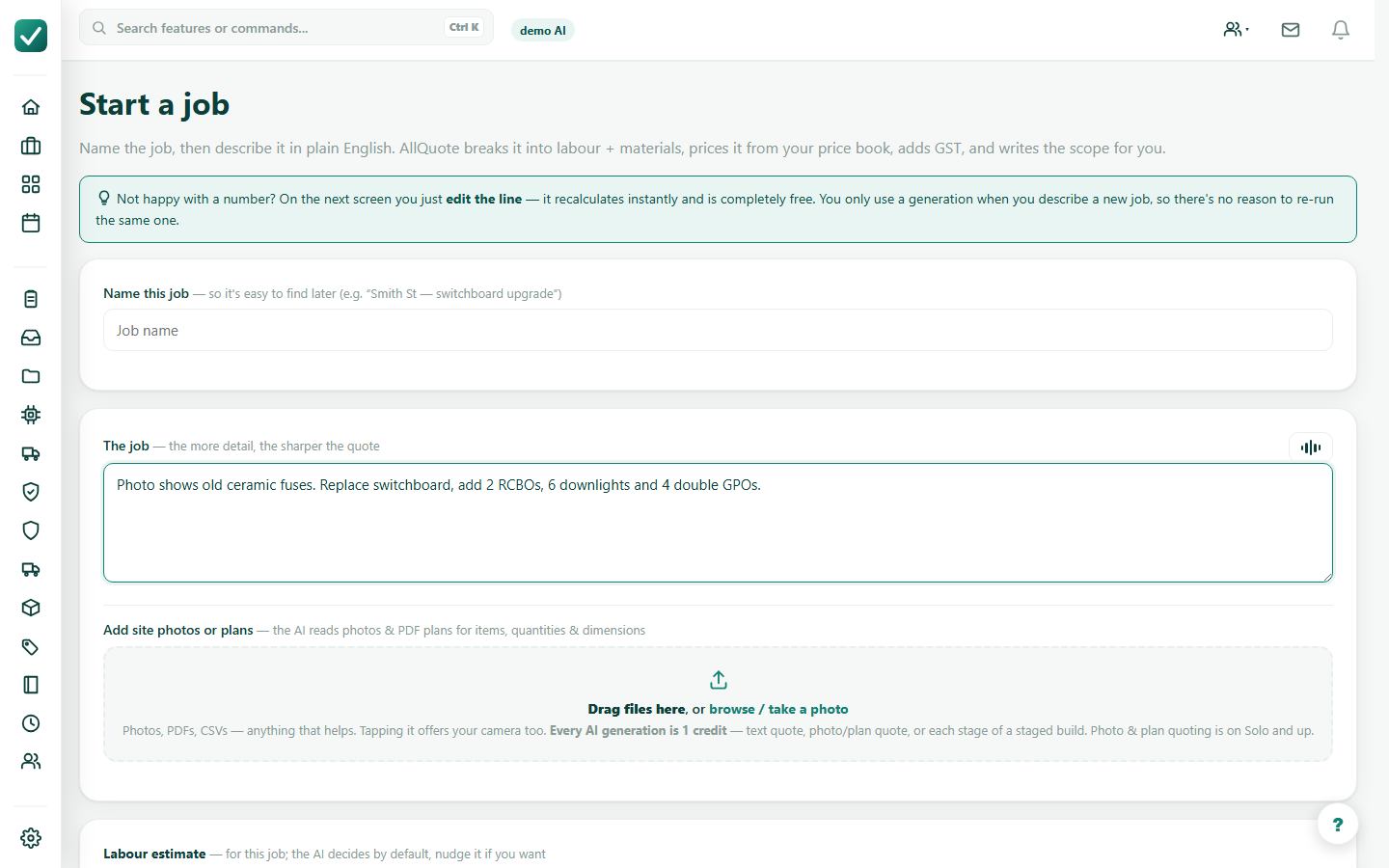Screen dimensions: 1389x868
Task: Click the 'Start a job' heading
Action: [x=154, y=104]
